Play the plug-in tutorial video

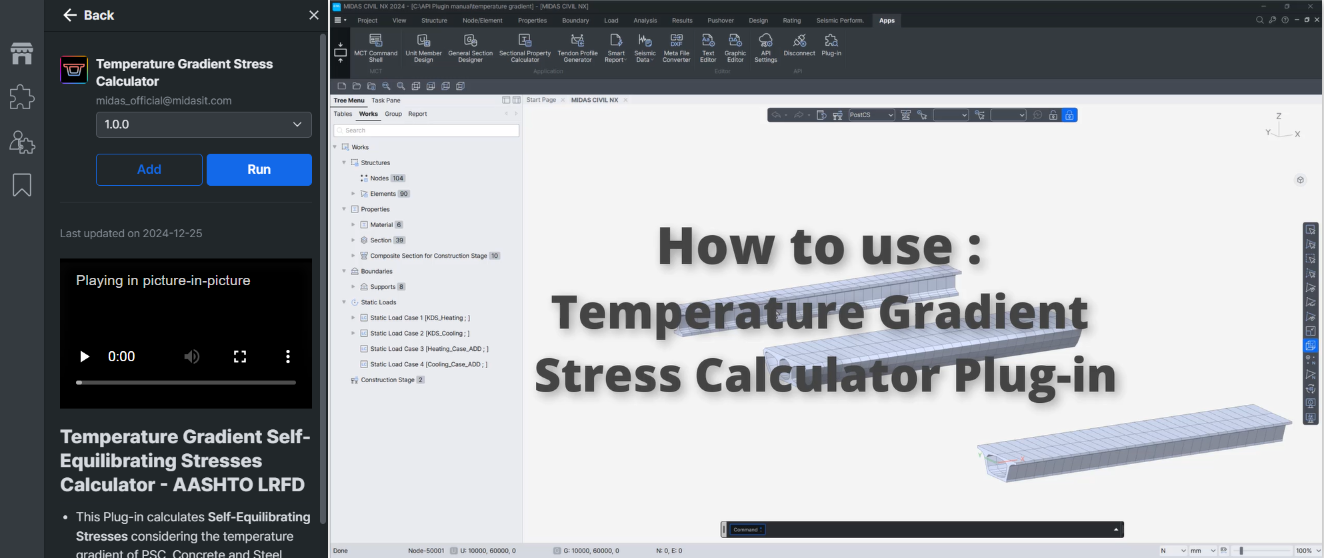click(x=85, y=357)
